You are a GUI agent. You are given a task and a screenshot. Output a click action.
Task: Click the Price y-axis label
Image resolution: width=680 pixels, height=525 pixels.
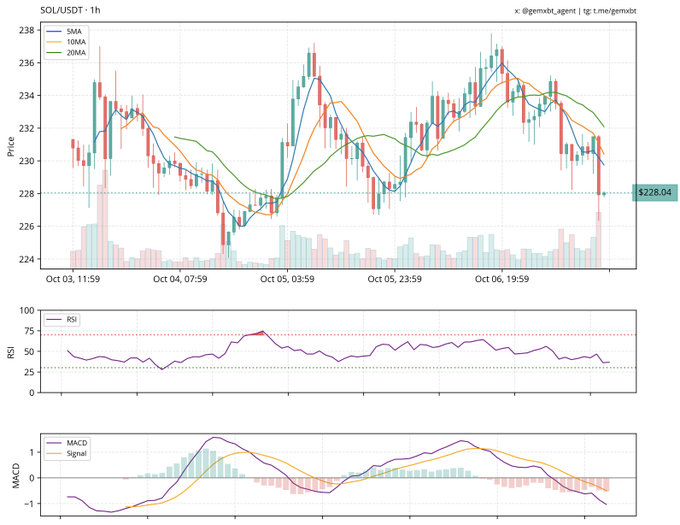[10, 147]
